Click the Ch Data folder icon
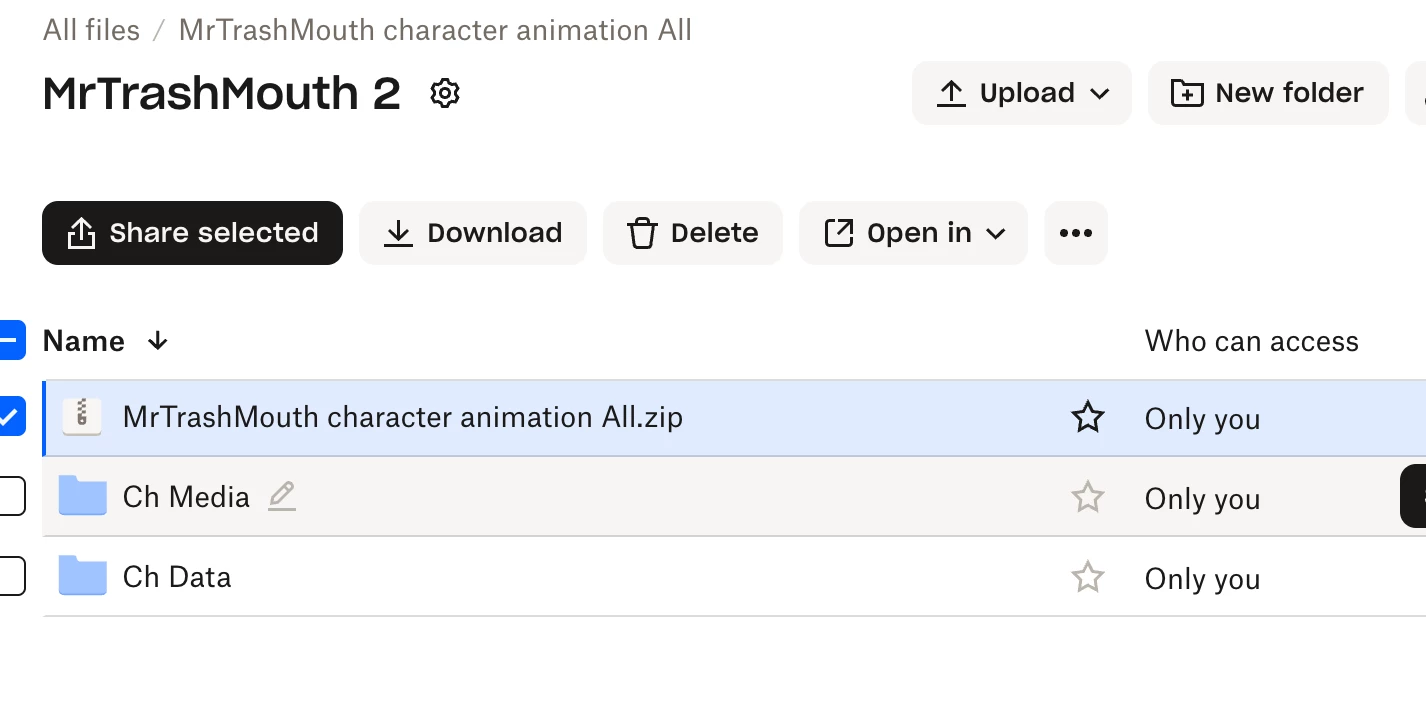 click(x=82, y=577)
